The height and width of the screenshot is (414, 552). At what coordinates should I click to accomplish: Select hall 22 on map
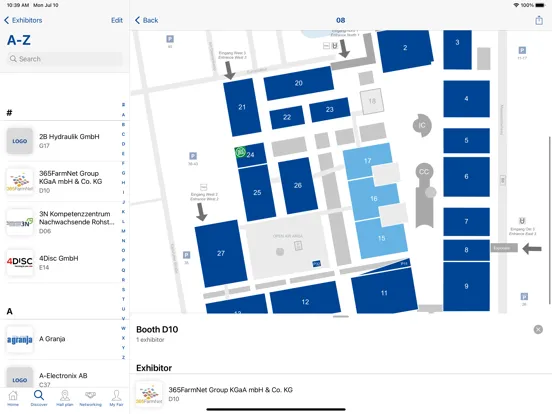(287, 117)
